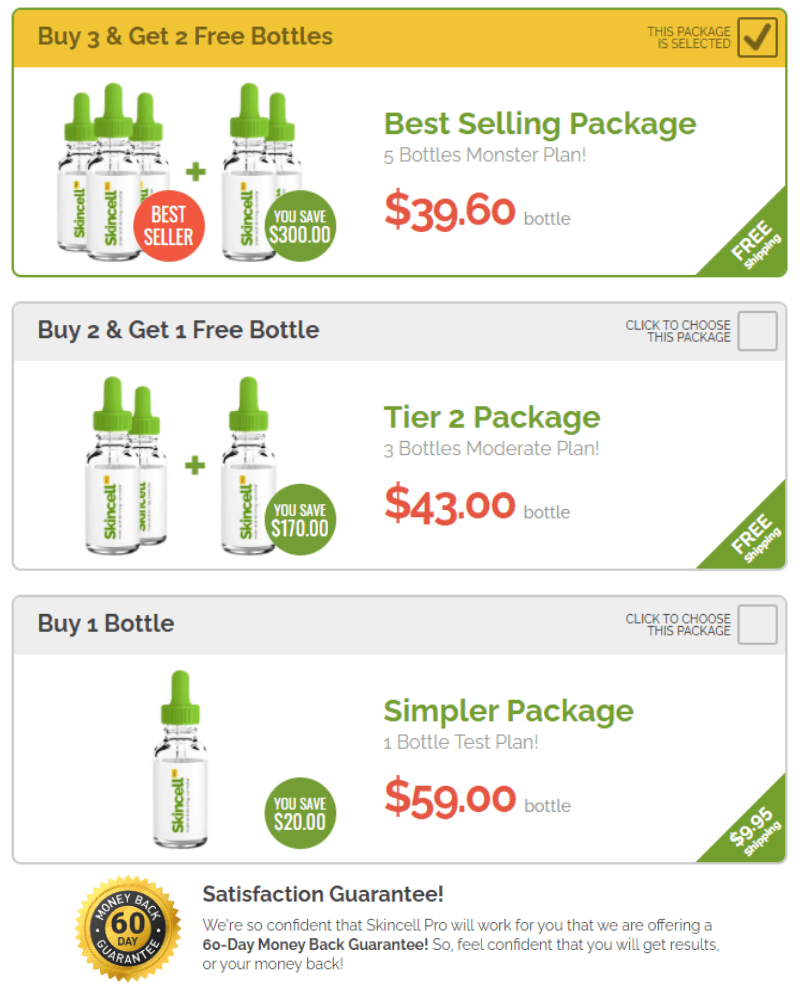The image size is (800, 1000).
Task: Click the Best Selling Package title
Action: click(540, 124)
